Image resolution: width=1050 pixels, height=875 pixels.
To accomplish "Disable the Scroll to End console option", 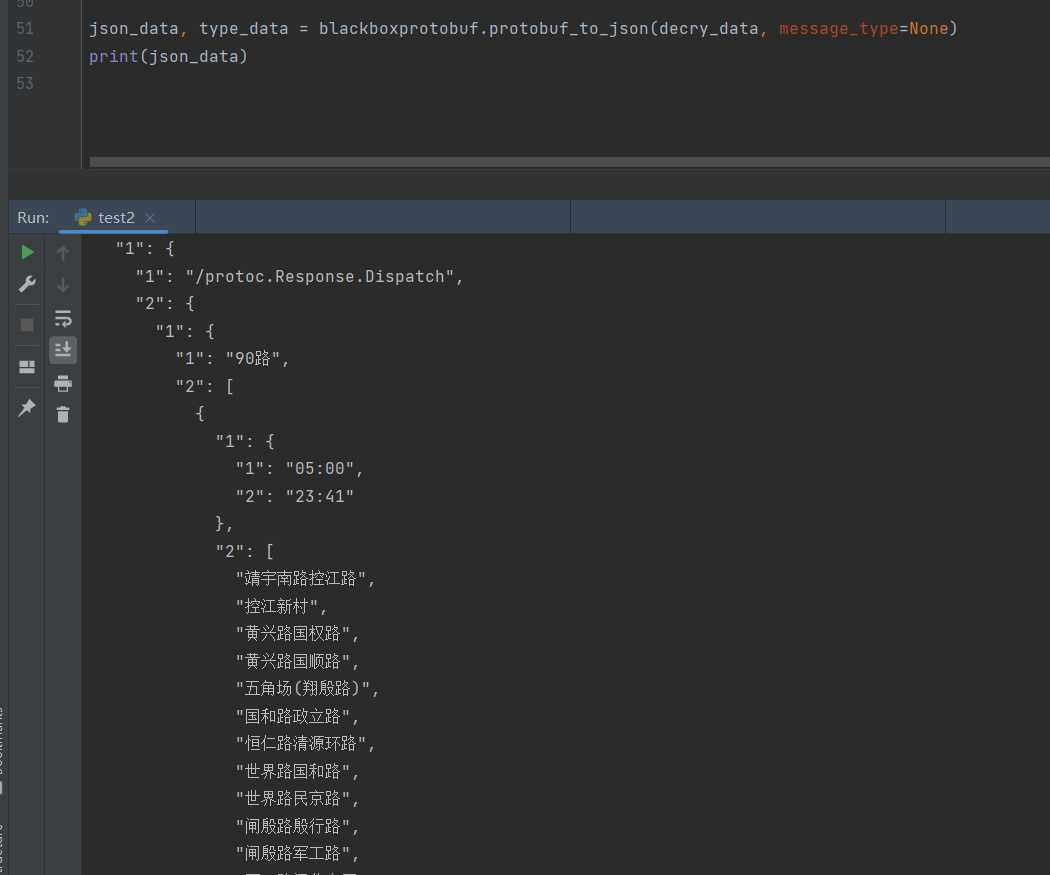I will pyautogui.click(x=63, y=350).
